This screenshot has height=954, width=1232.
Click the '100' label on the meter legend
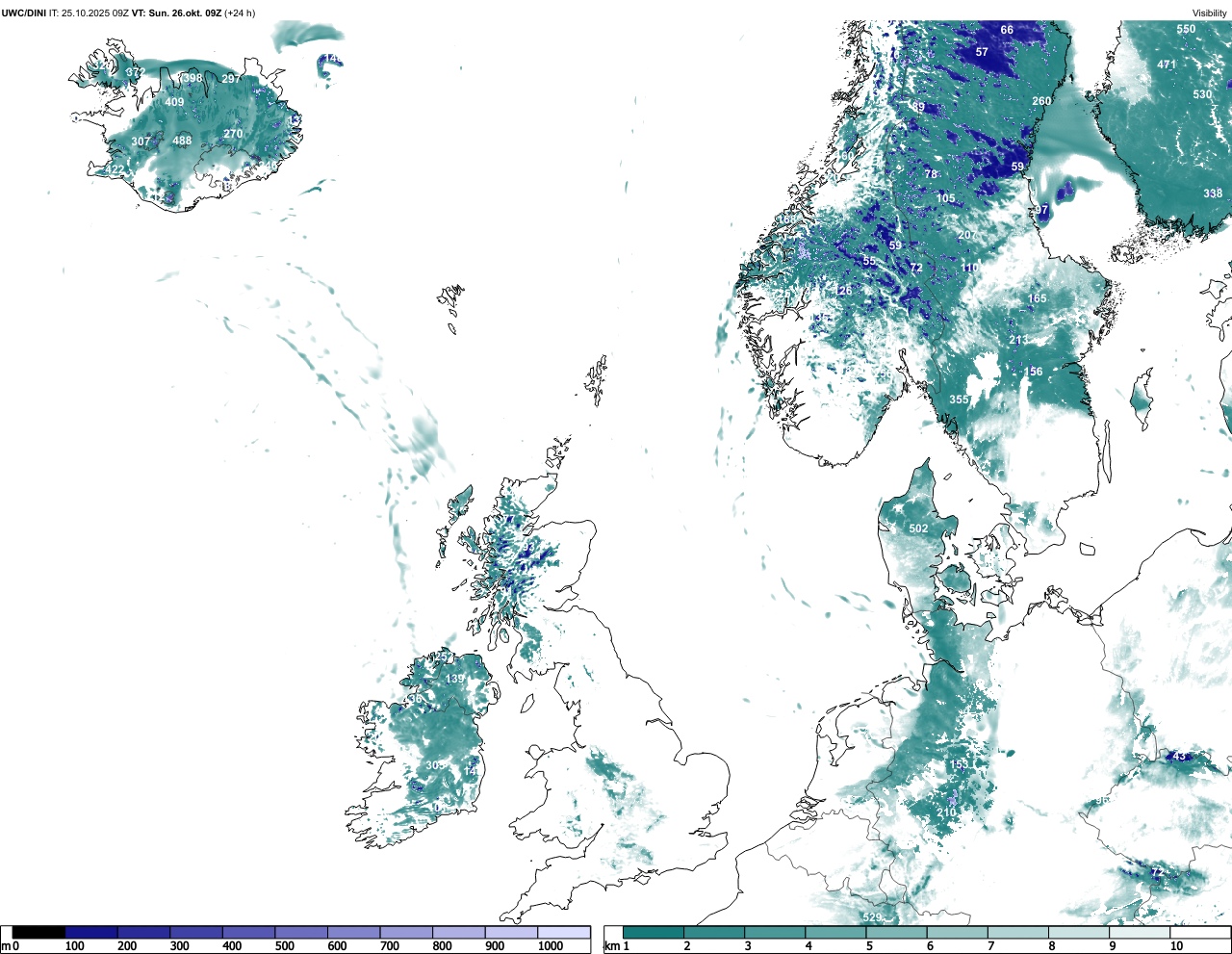(x=75, y=946)
